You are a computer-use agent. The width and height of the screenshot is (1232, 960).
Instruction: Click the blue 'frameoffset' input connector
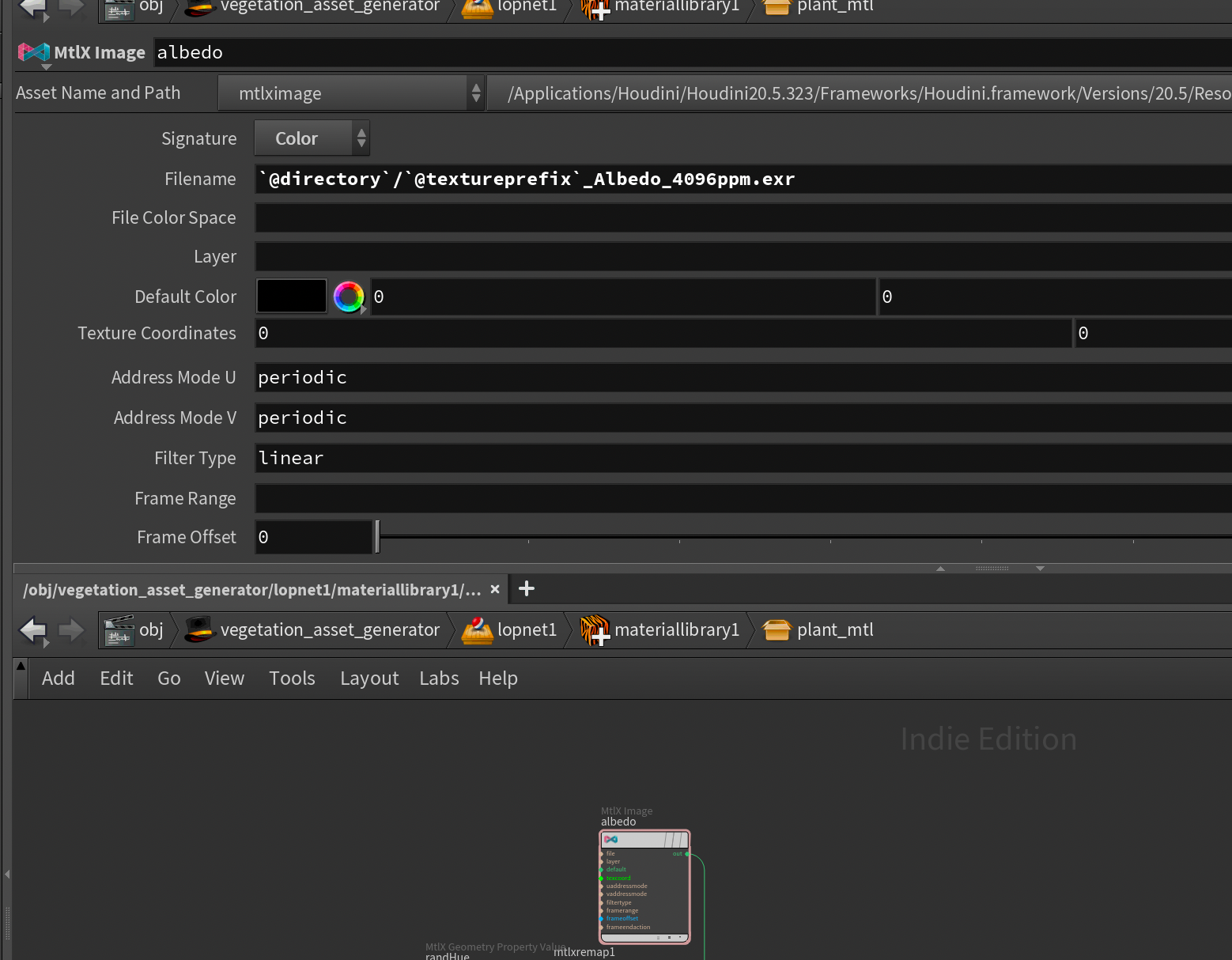(602, 919)
